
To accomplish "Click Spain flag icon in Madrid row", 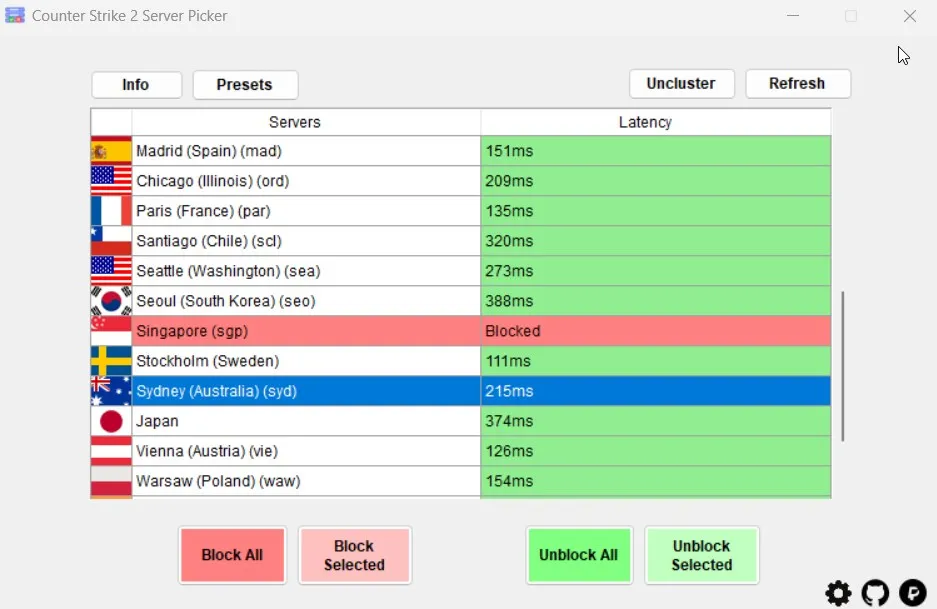I will [111, 151].
